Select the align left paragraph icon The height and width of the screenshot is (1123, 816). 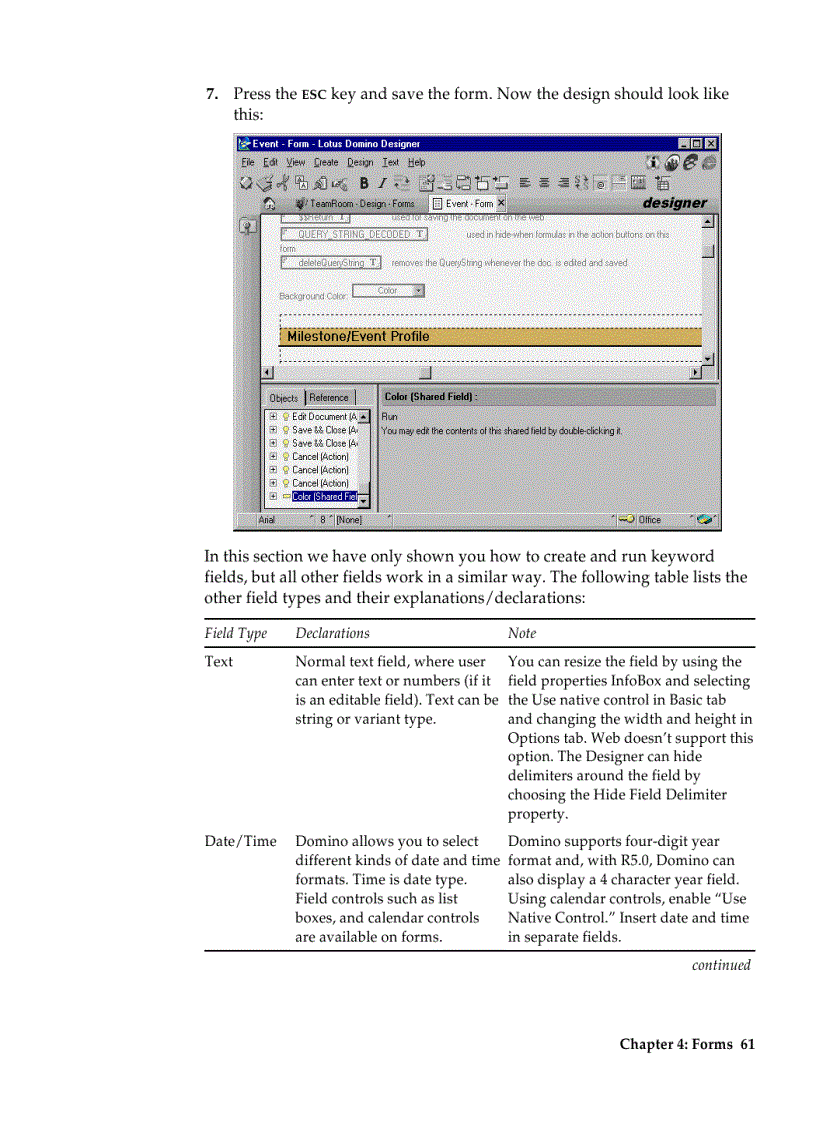(x=524, y=183)
